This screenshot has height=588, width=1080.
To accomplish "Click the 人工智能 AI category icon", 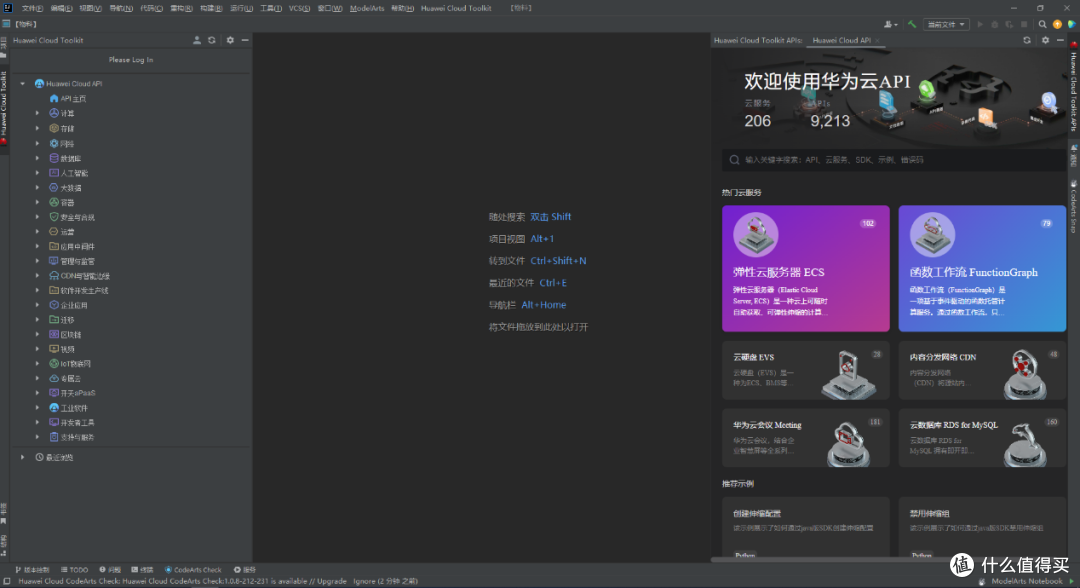I will click(54, 173).
